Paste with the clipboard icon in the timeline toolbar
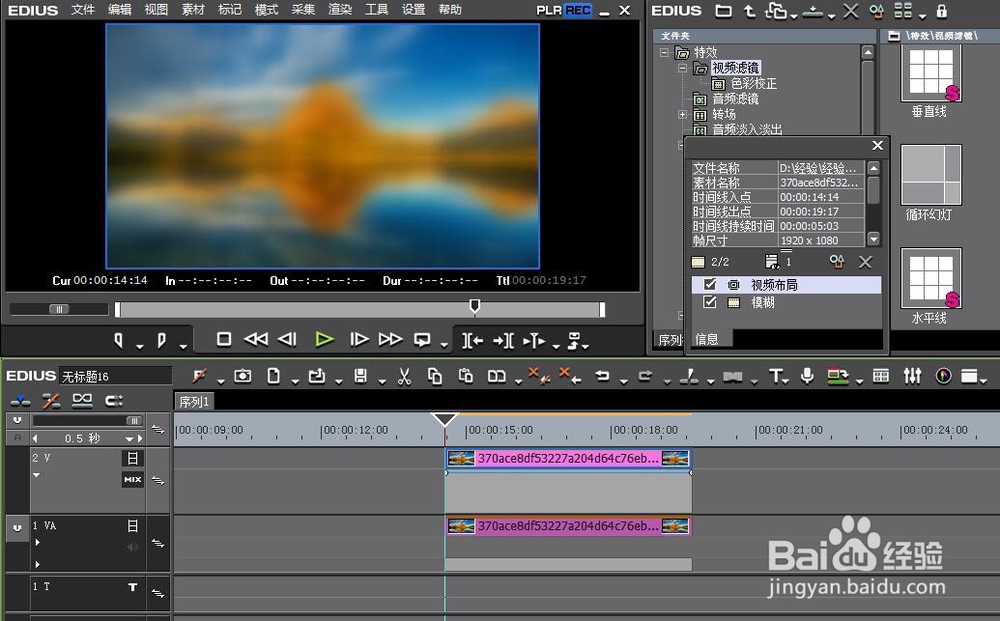Image resolution: width=1000 pixels, height=621 pixels. (x=466, y=376)
